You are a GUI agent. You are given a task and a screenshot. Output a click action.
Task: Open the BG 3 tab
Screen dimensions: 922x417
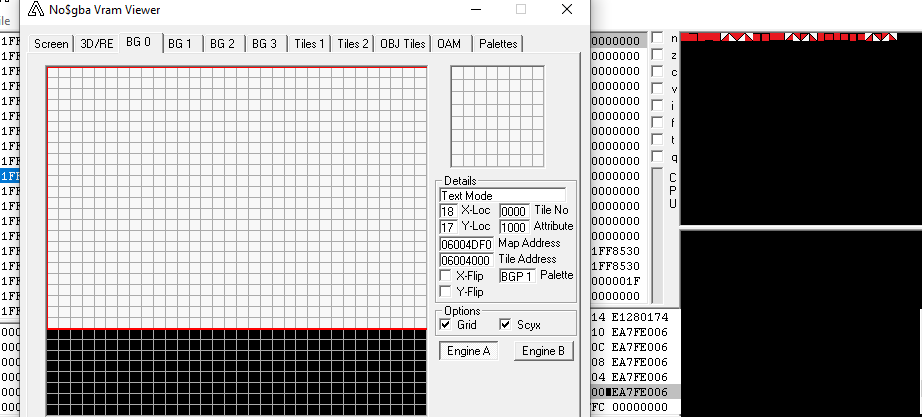click(264, 44)
